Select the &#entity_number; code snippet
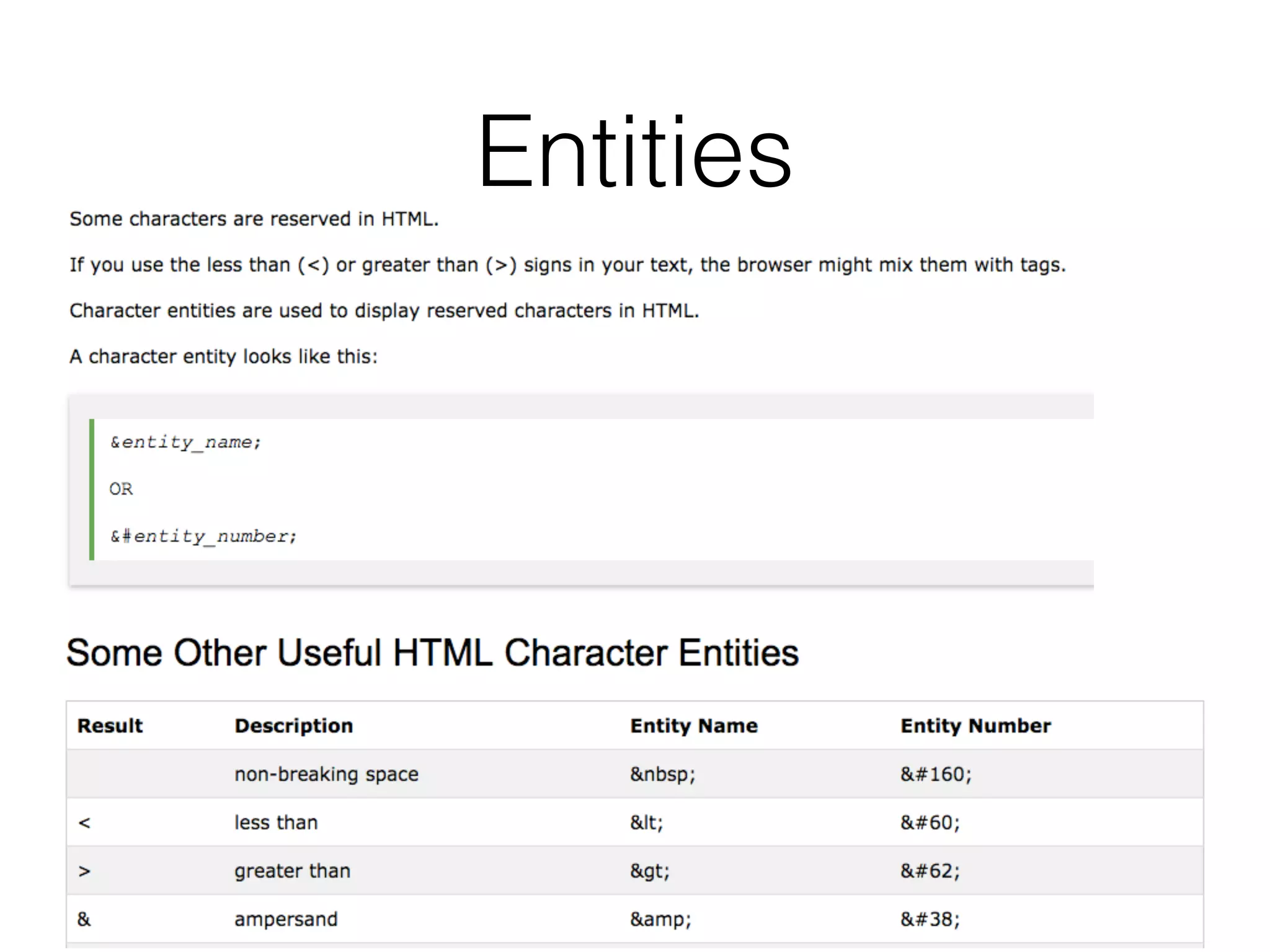This screenshot has width=1270, height=952. (203, 535)
